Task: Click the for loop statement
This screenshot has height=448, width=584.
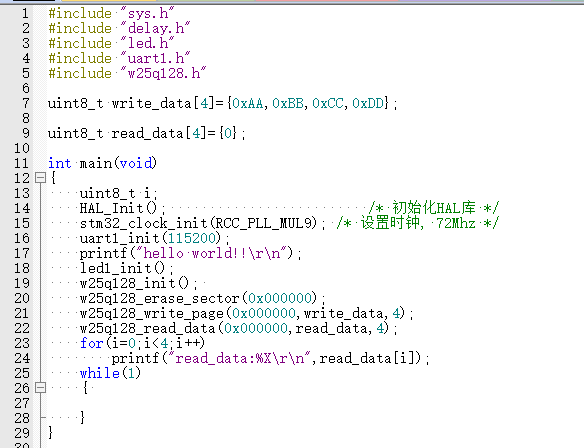Action: 142,343
